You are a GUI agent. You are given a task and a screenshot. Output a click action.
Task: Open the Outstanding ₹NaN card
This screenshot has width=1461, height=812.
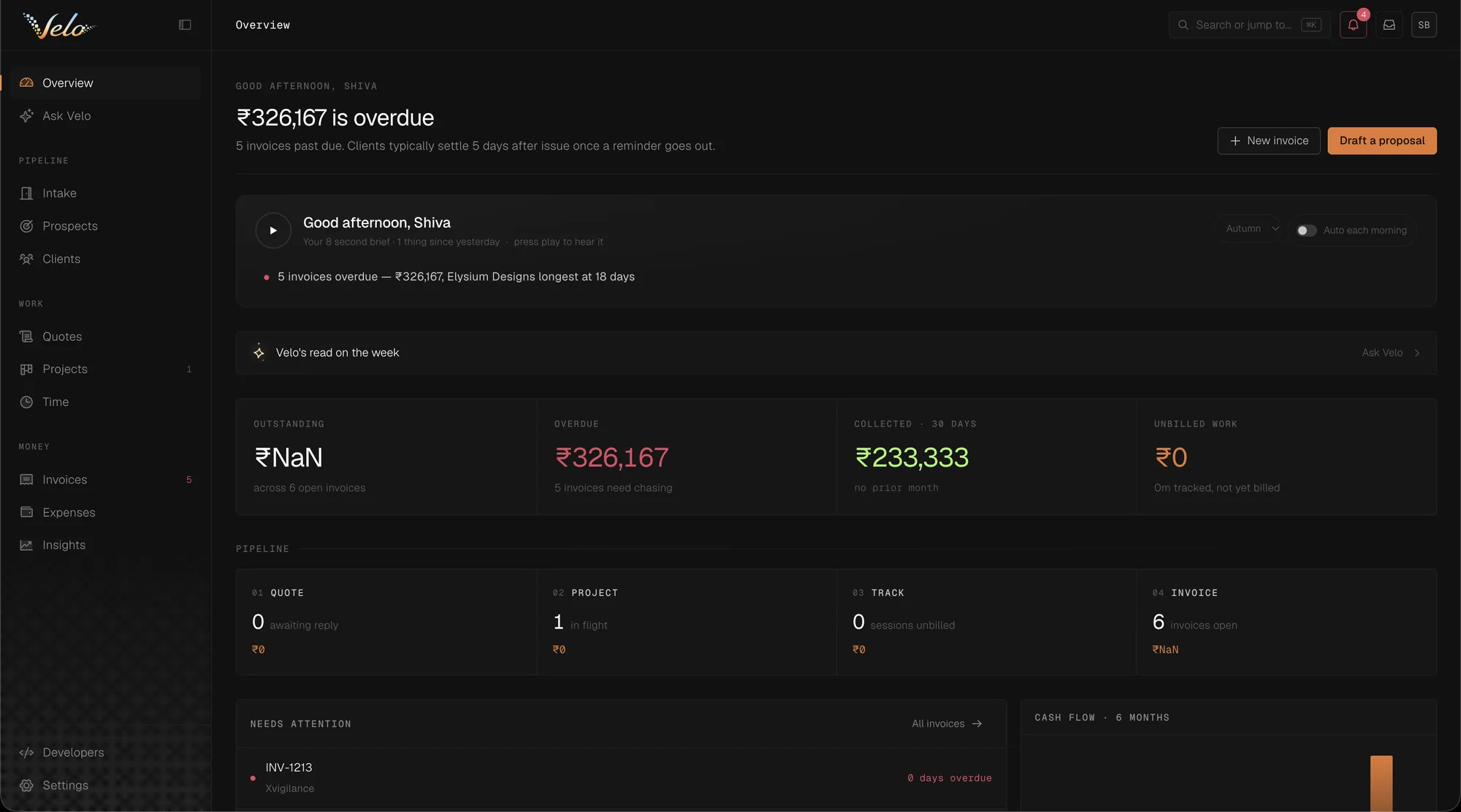[x=386, y=457]
